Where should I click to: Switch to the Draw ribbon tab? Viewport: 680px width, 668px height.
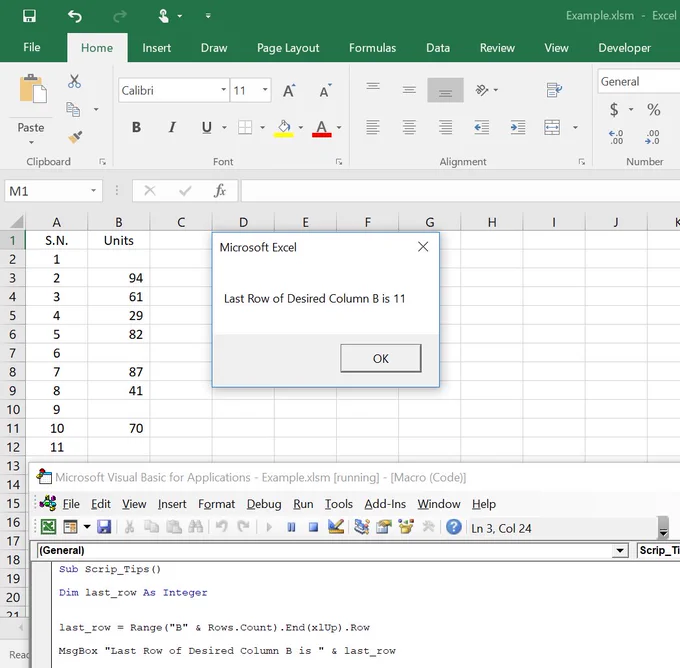(214, 48)
